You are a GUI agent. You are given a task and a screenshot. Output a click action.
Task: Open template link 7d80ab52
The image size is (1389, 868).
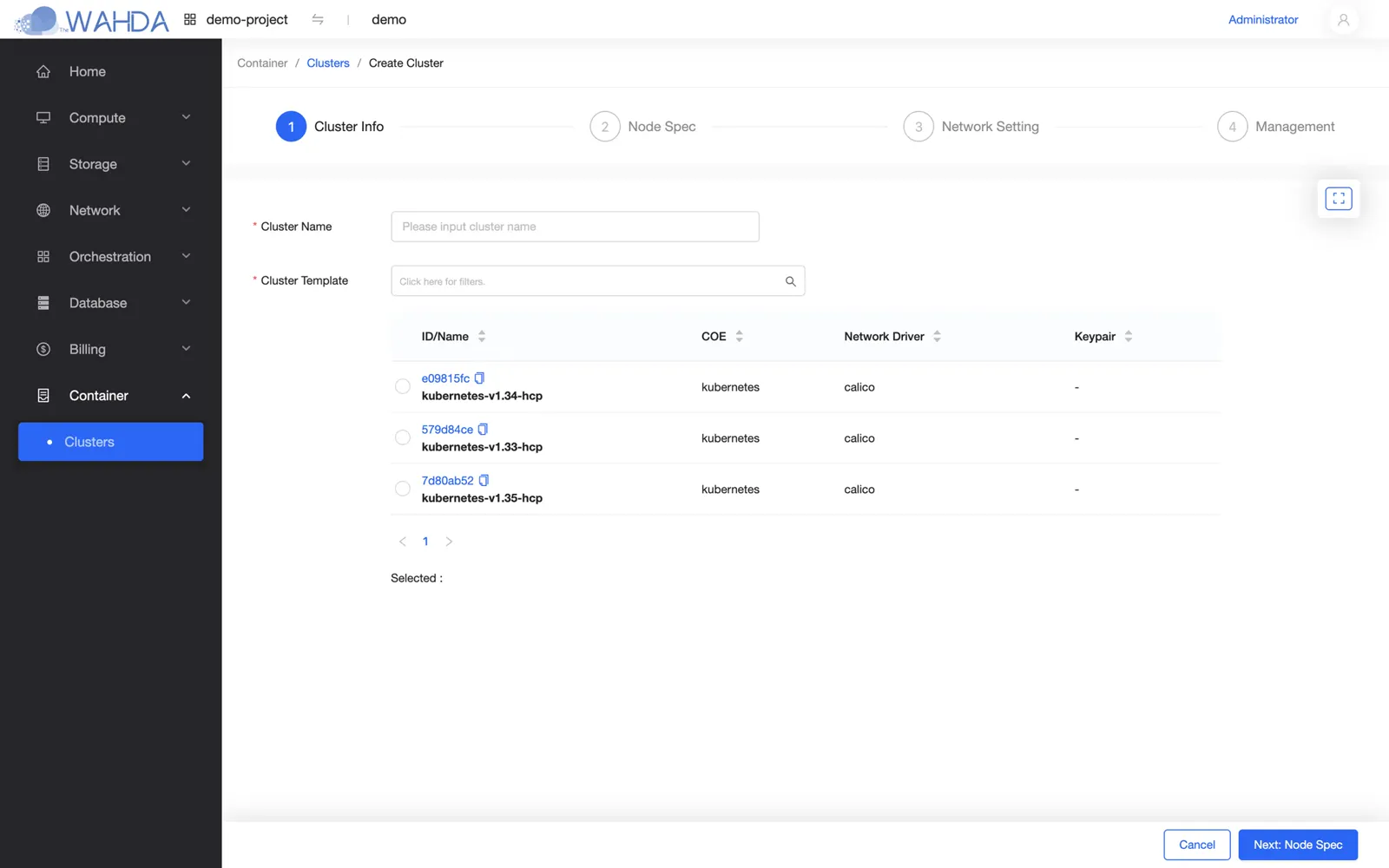pos(447,481)
